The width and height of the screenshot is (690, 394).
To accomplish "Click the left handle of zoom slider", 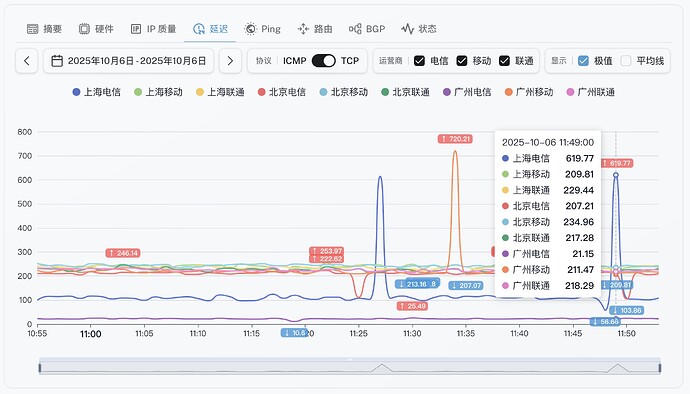I will tap(40, 367).
